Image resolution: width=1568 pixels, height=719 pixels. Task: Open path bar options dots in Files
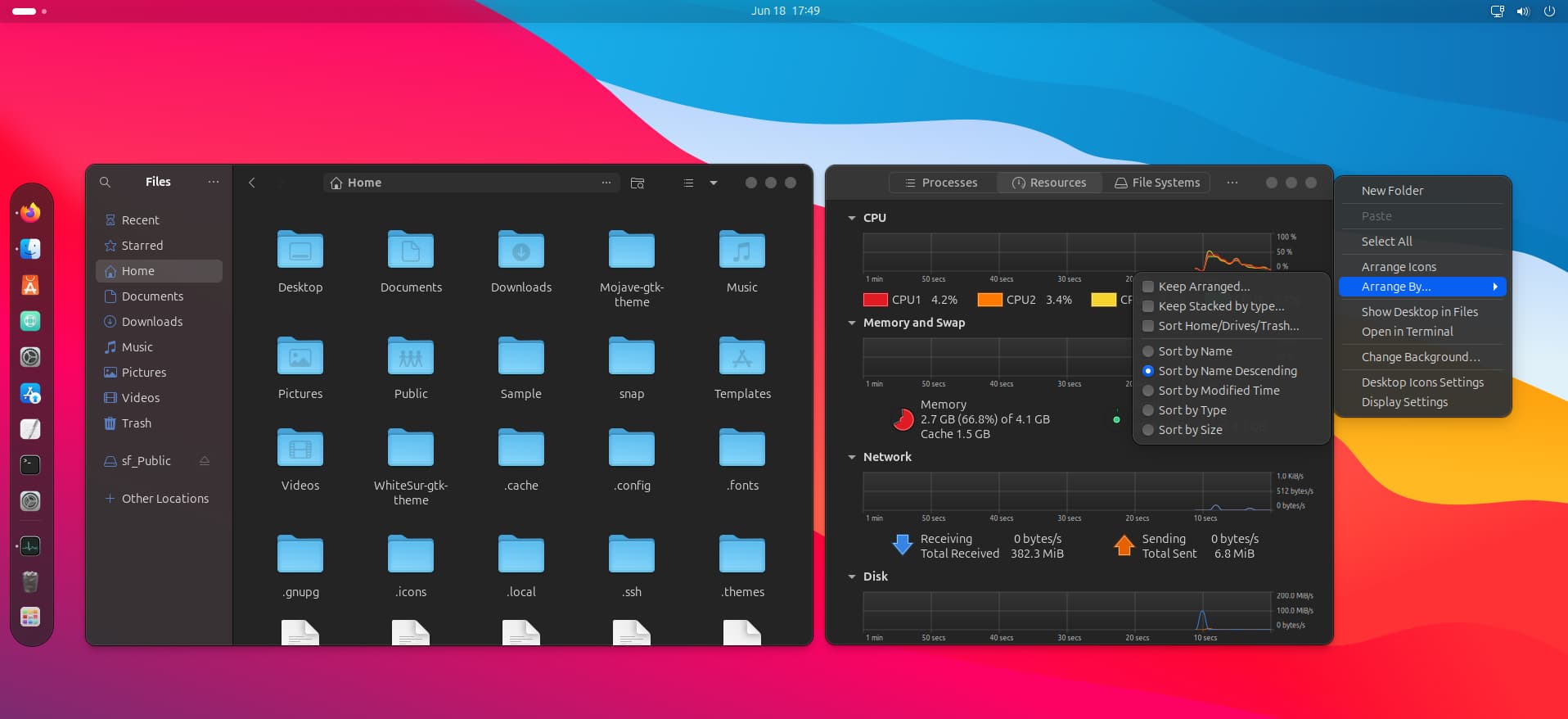point(606,183)
